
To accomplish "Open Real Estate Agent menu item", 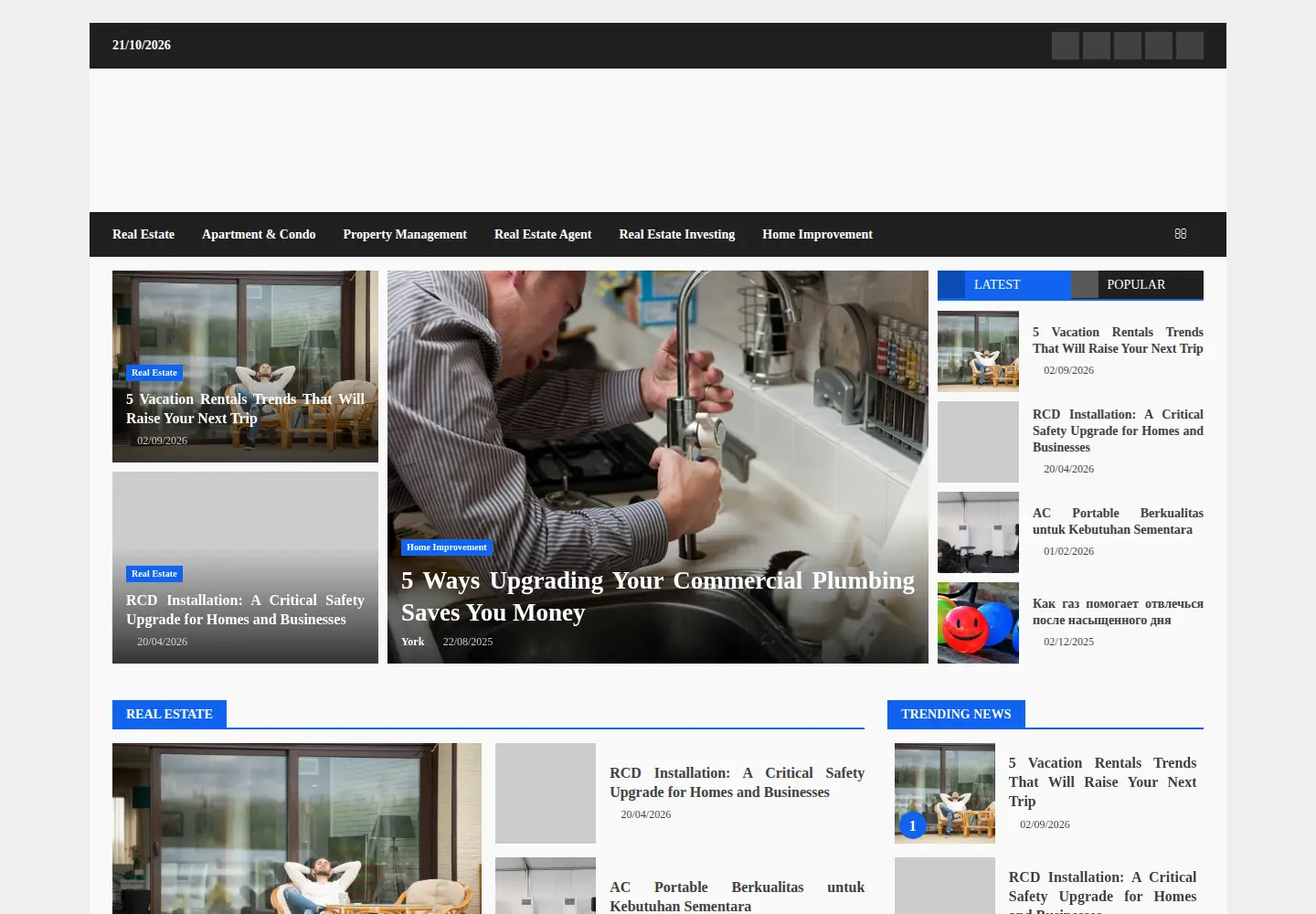I will (543, 234).
